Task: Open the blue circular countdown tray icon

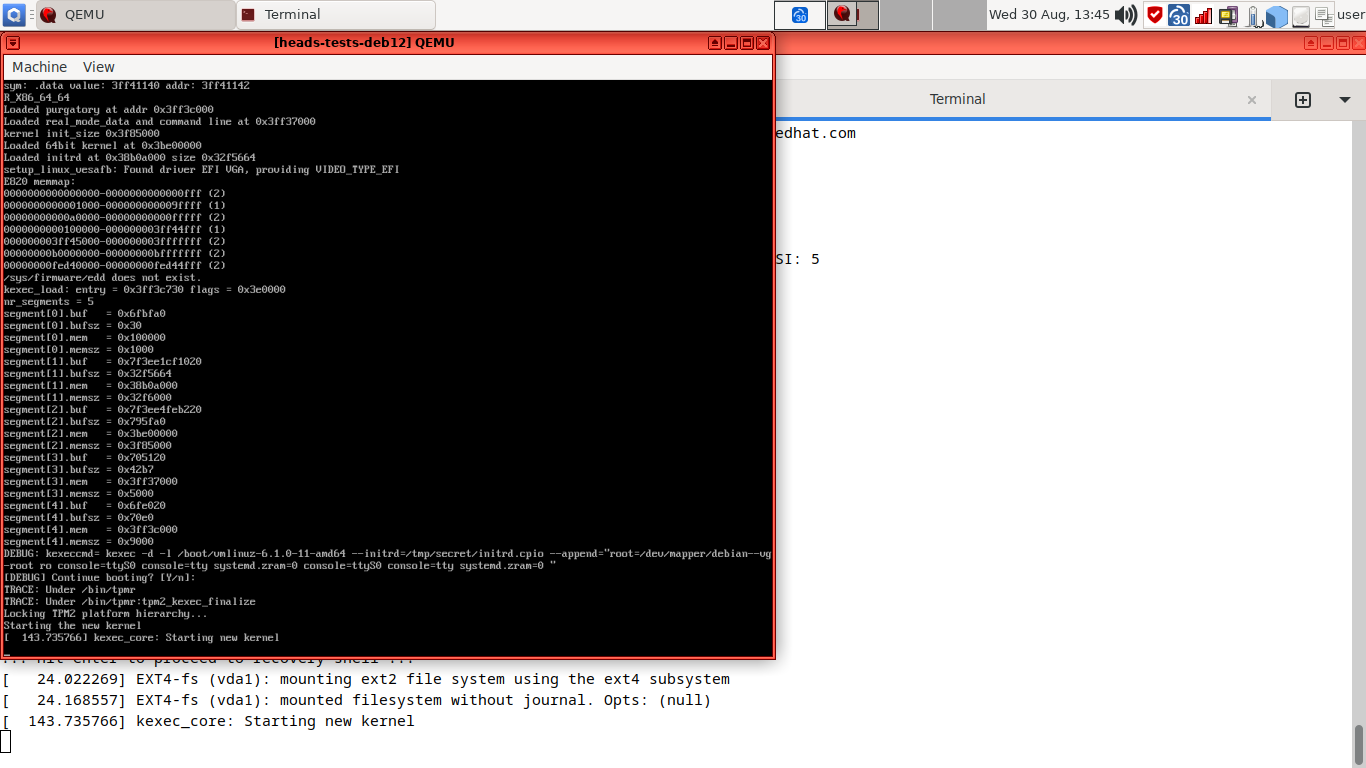Action: click(x=1179, y=15)
